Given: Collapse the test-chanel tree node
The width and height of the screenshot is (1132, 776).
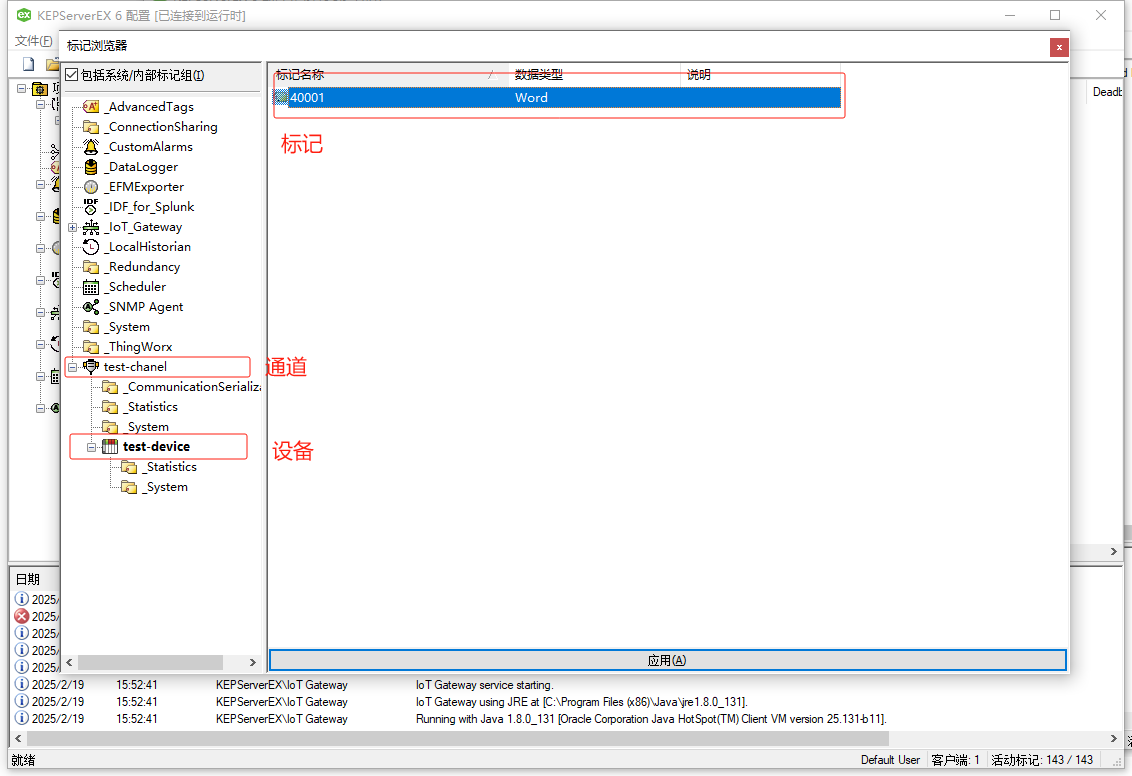Looking at the screenshot, I should point(72,367).
